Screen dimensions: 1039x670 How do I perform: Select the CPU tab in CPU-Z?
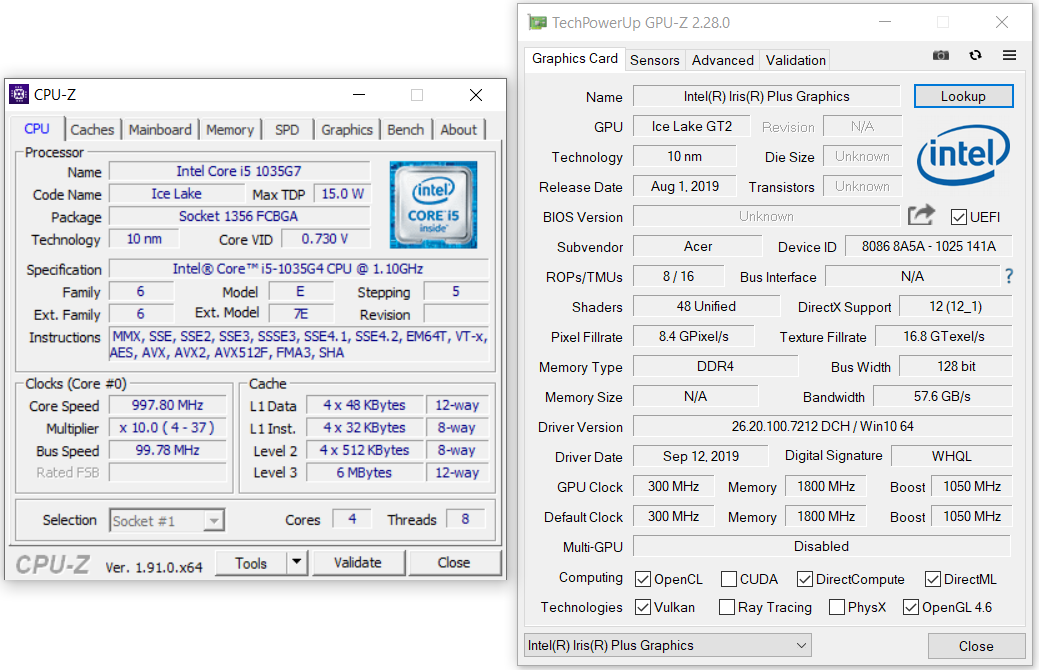[x=37, y=129]
